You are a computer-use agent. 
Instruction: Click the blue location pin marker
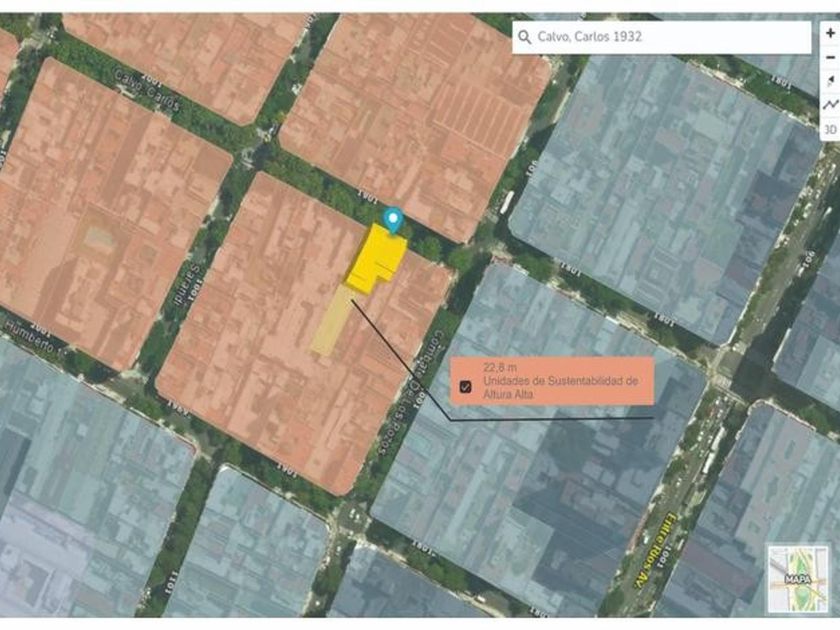tap(395, 219)
